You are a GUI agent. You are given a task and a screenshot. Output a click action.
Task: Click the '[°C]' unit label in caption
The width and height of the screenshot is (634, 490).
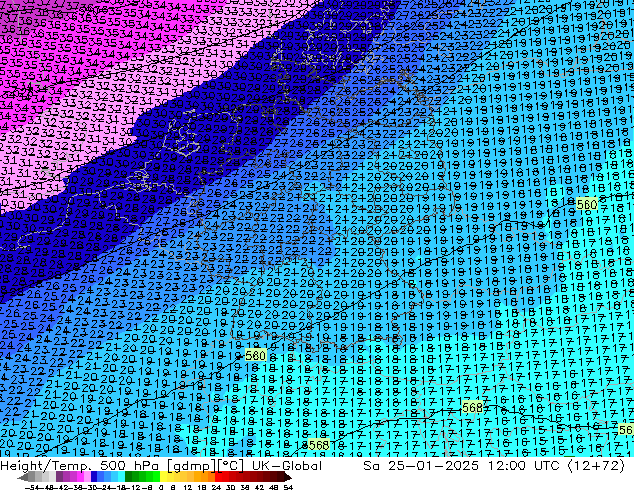[230, 466]
